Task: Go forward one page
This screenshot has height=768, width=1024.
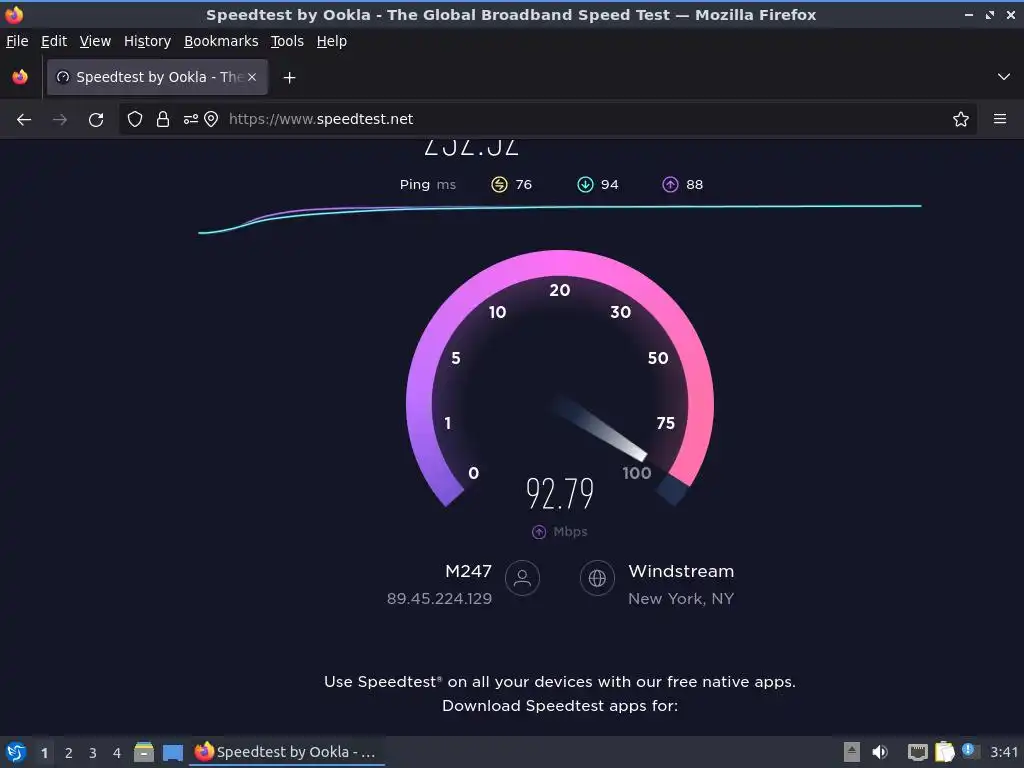Action: [59, 120]
